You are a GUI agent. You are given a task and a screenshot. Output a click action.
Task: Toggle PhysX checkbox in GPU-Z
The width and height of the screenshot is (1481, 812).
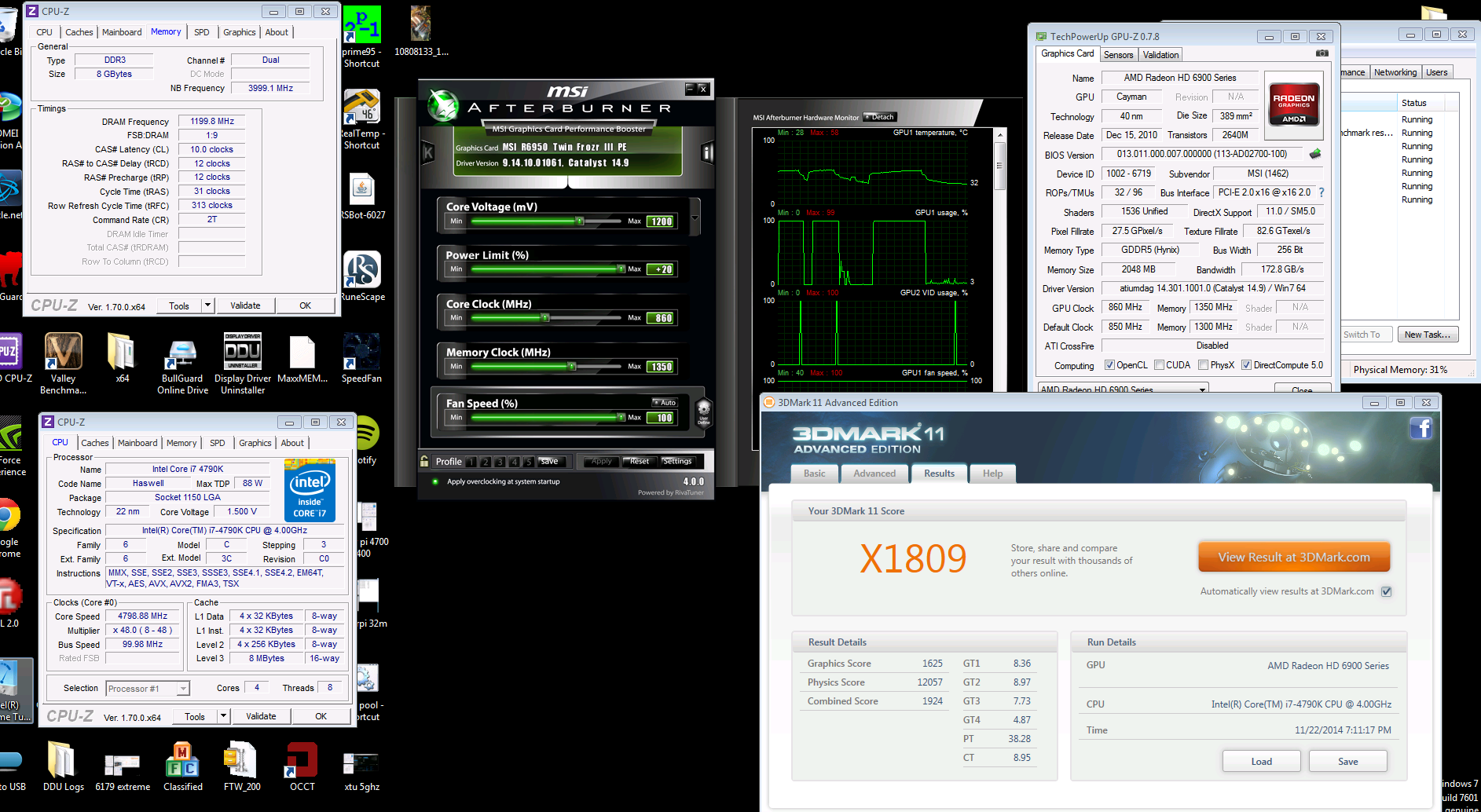coord(1203,365)
